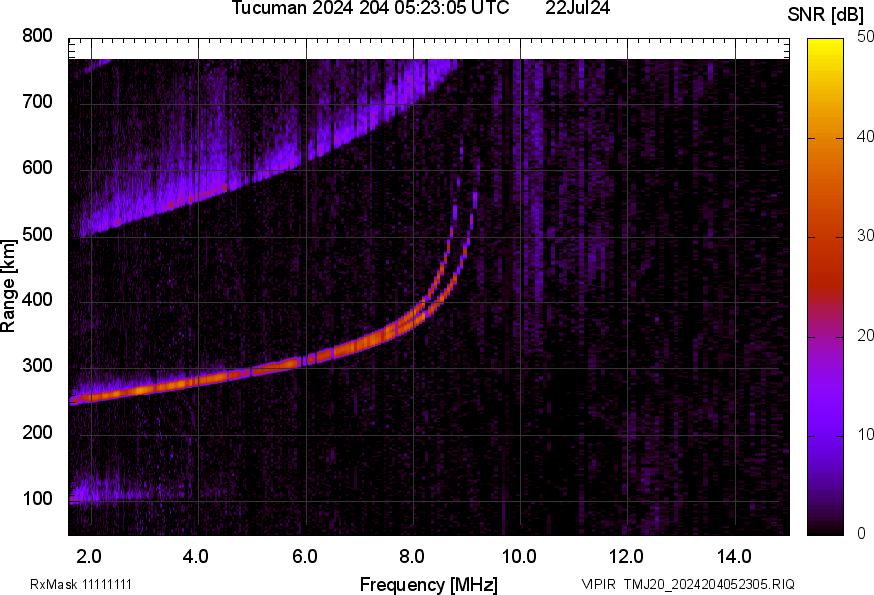The width and height of the screenshot is (874, 595).
Task: Click the colorbar tick label "50"
Action: pyautogui.click(x=865, y=37)
